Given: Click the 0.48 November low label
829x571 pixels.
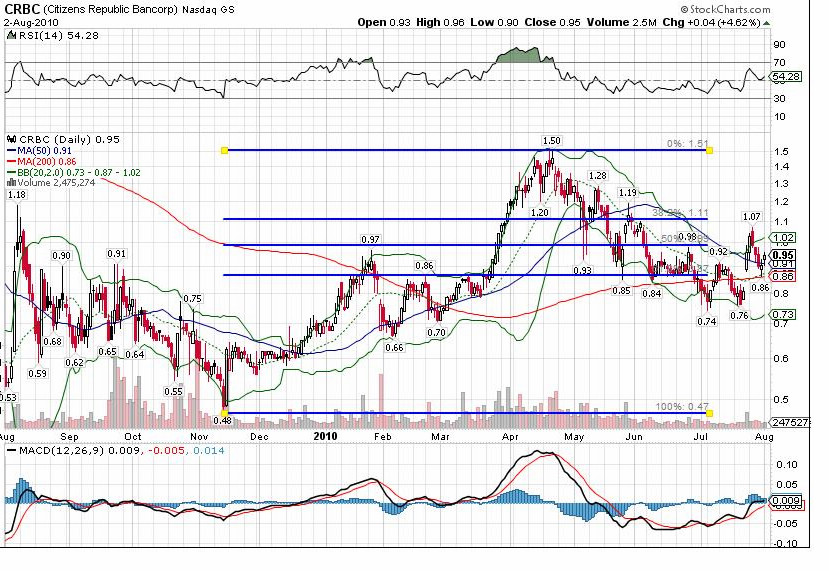Looking at the screenshot, I should (x=223, y=420).
